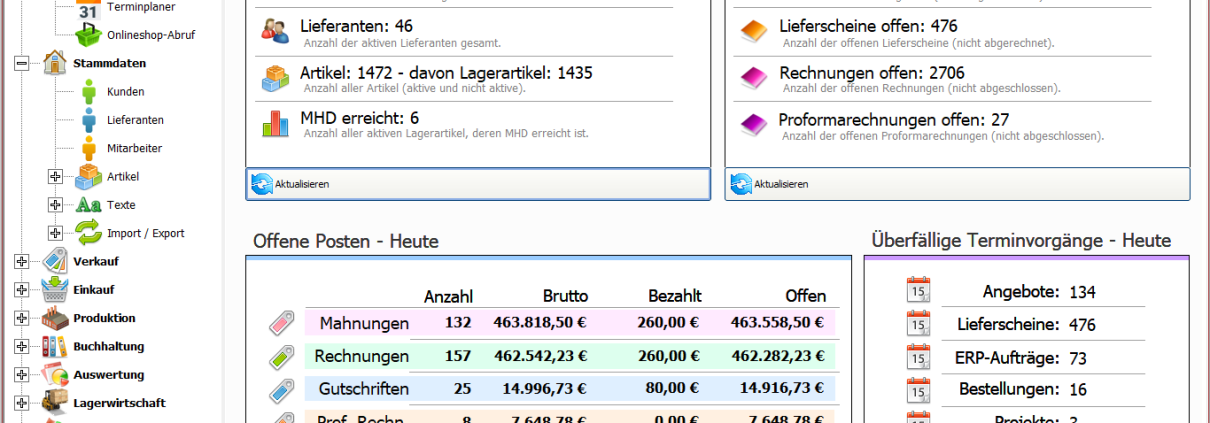Click the Auswertung chart icon
1210x423 pixels.
coord(54,375)
